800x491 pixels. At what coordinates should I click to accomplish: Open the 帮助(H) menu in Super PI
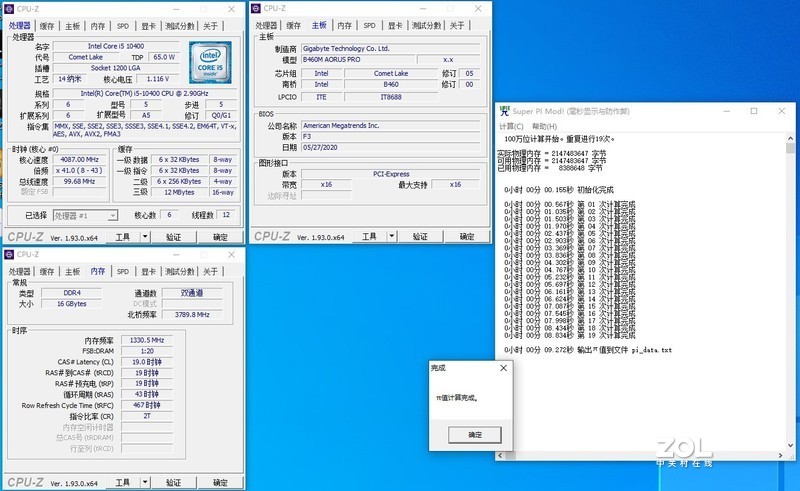[544, 126]
